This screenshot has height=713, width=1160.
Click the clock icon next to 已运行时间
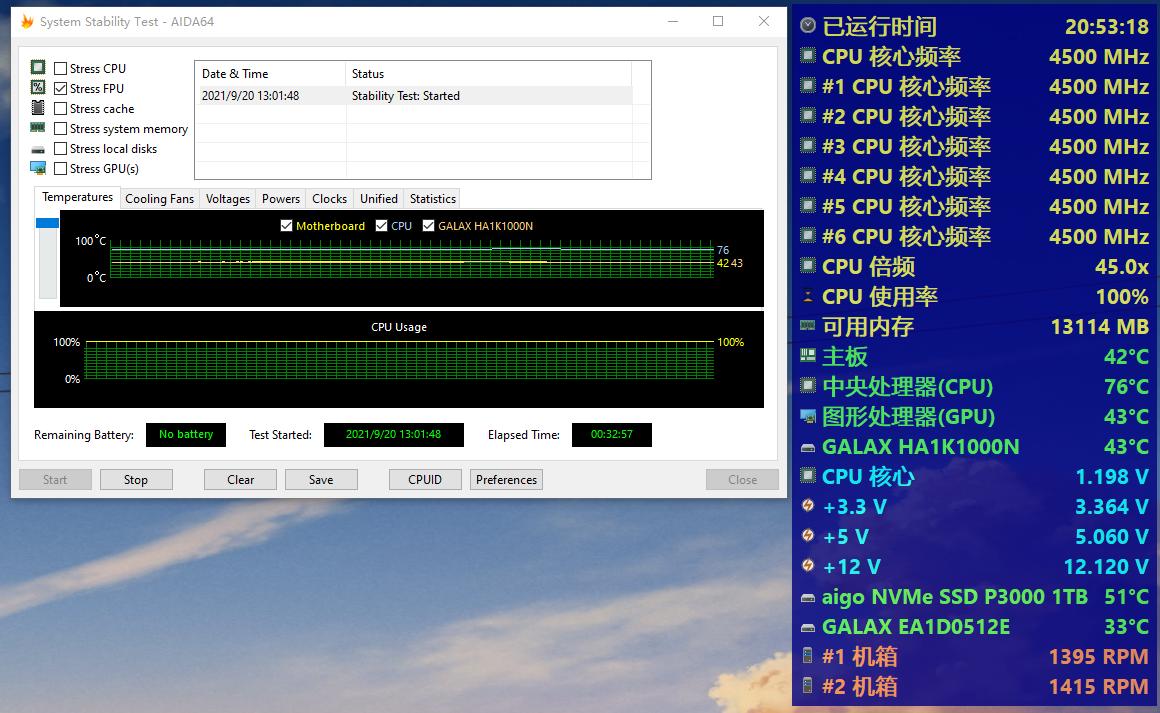[808, 26]
